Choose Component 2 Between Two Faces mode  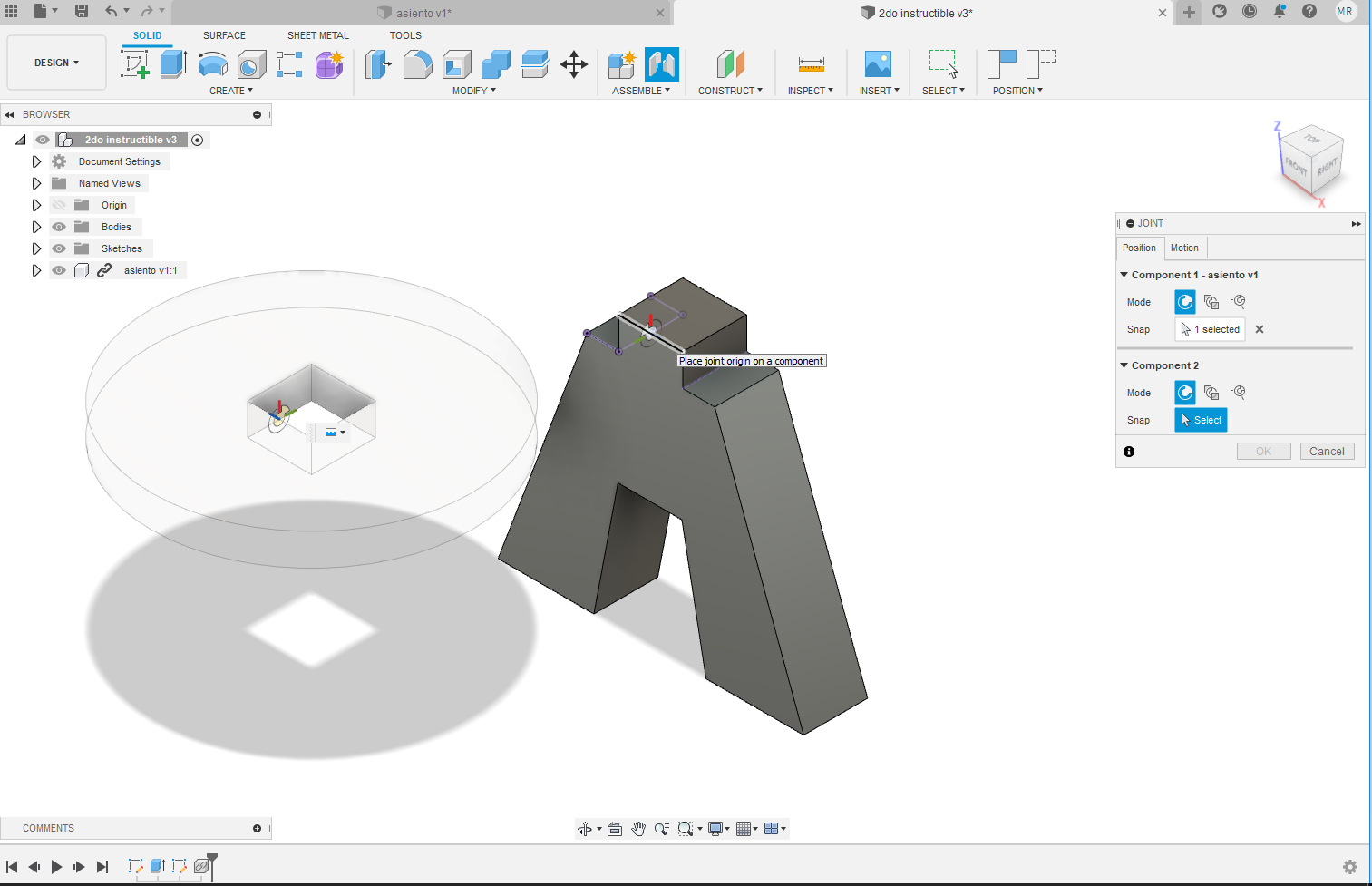pos(1211,393)
